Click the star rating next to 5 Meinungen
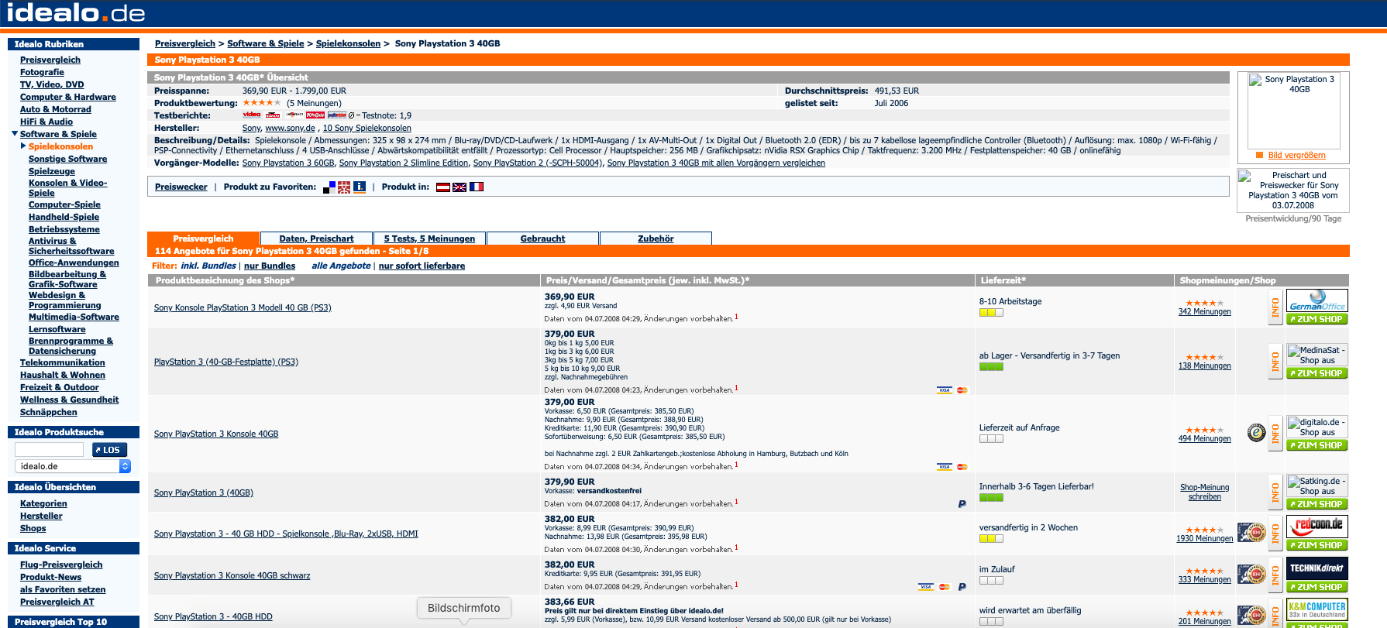1387x628 pixels. point(262,102)
